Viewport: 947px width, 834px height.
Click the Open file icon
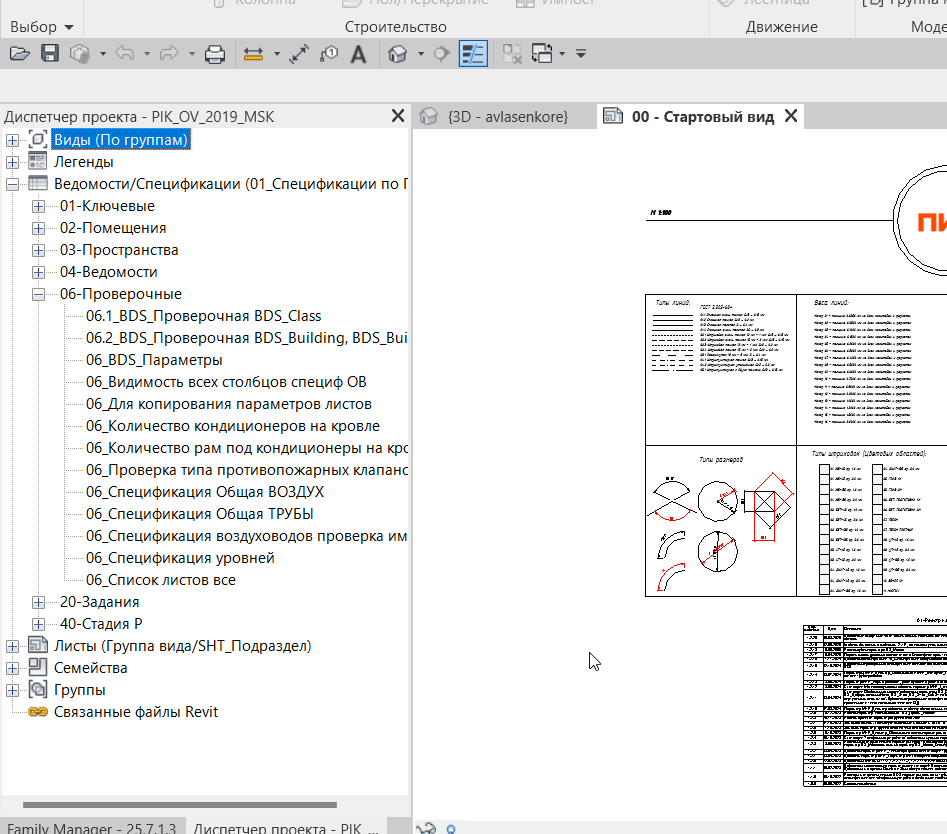(19, 54)
